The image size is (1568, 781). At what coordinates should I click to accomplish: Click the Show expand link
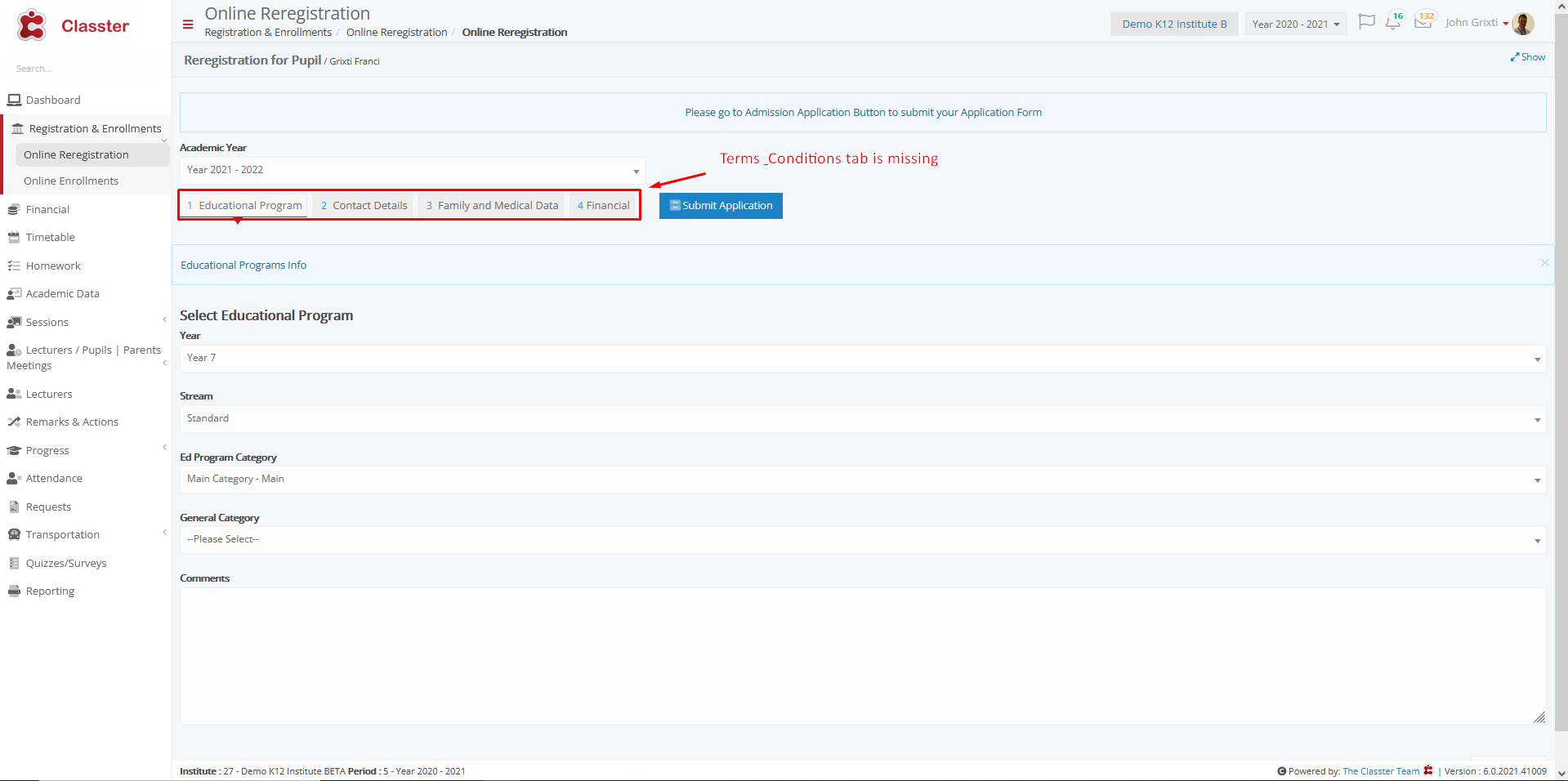coord(1528,57)
